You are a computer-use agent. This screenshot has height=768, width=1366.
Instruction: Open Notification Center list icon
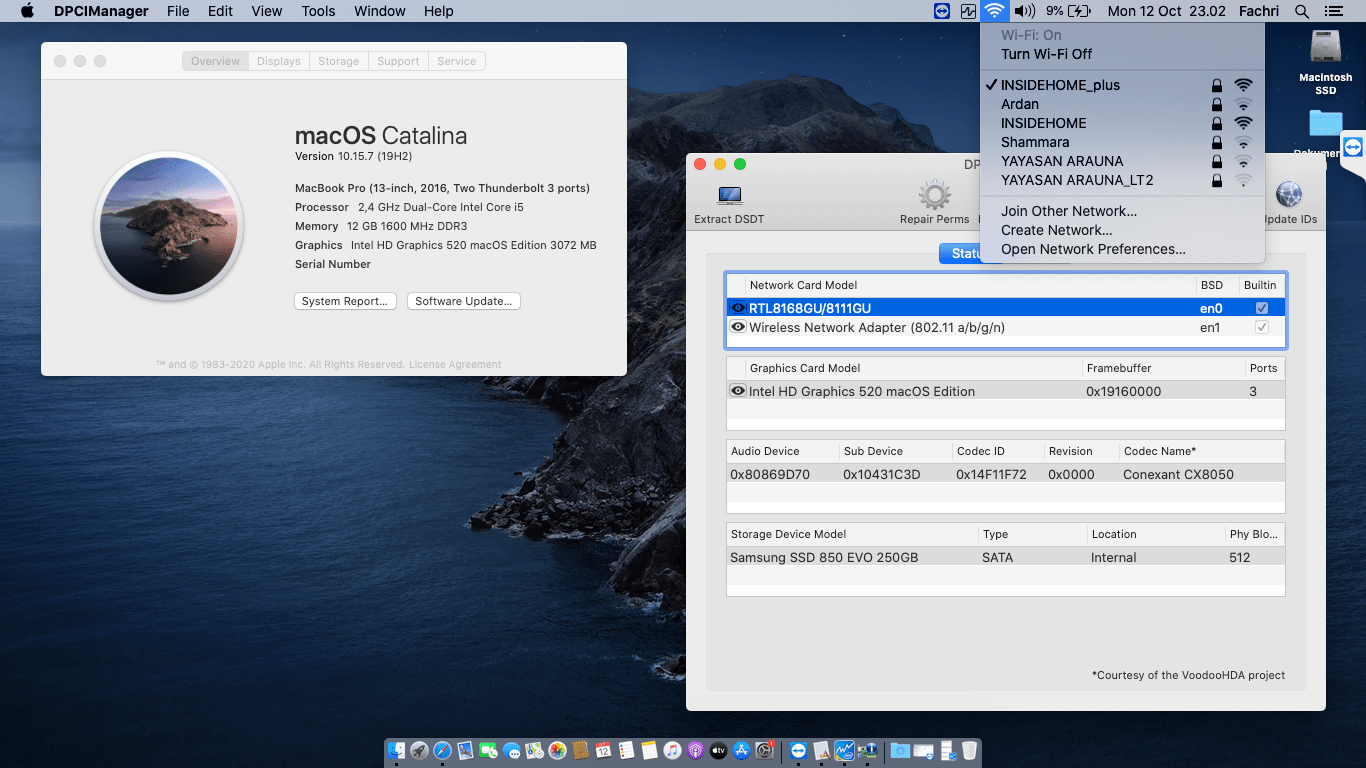click(1333, 11)
